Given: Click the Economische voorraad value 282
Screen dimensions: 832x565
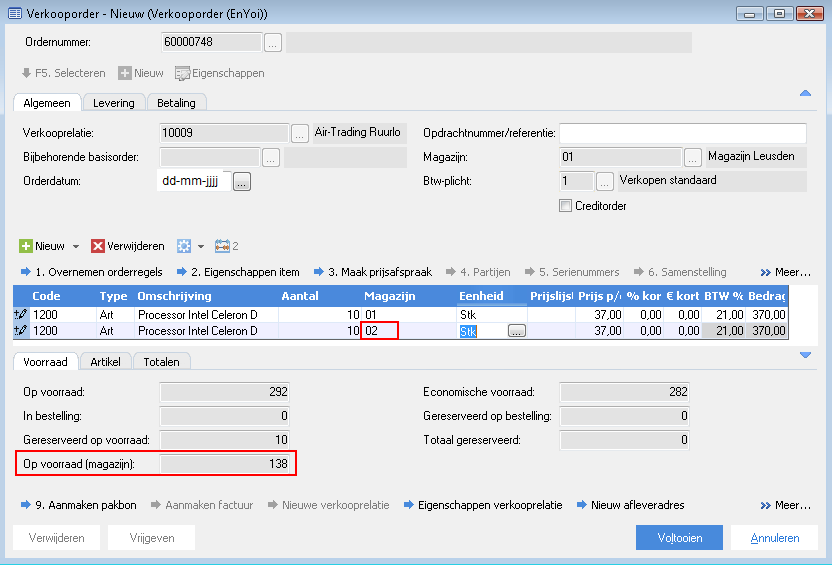Looking at the screenshot, I should 625,392.
